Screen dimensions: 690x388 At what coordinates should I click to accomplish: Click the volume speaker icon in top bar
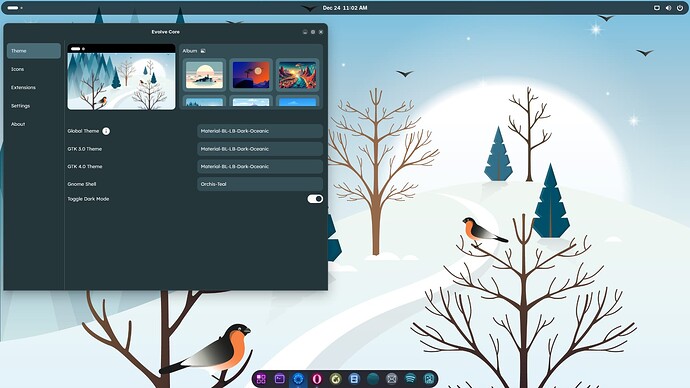(x=668, y=8)
